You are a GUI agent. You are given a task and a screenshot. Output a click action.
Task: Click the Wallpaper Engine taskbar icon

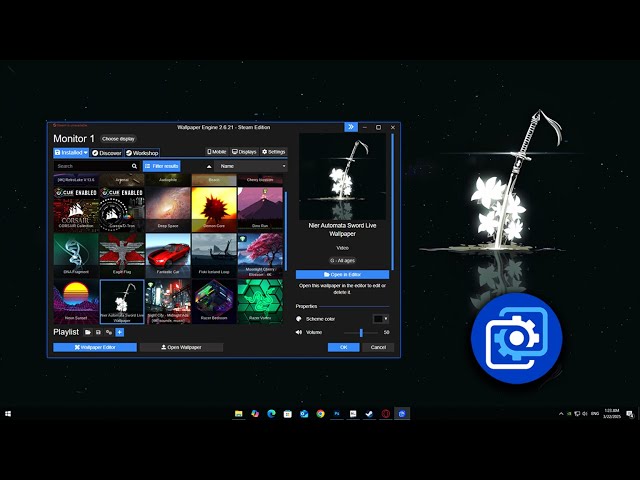[x=402, y=414]
